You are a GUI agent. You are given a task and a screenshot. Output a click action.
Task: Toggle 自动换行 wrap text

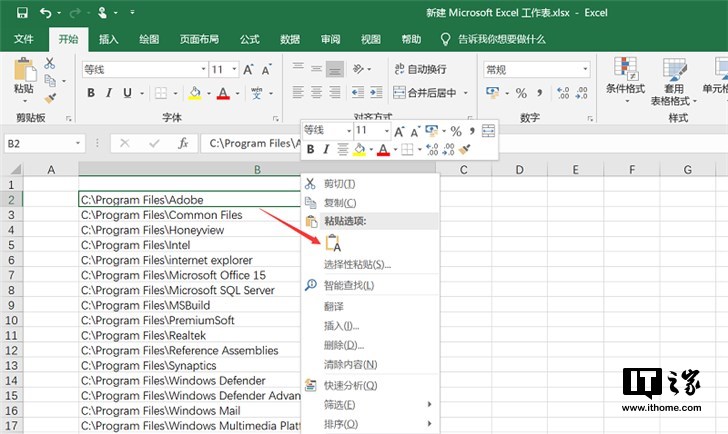click(x=420, y=69)
